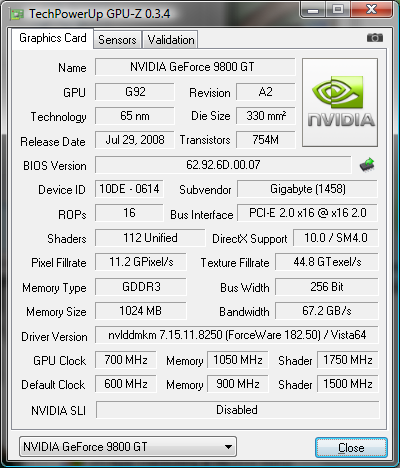
Task: Click the Bus Interface label
Action: click(x=202, y=215)
